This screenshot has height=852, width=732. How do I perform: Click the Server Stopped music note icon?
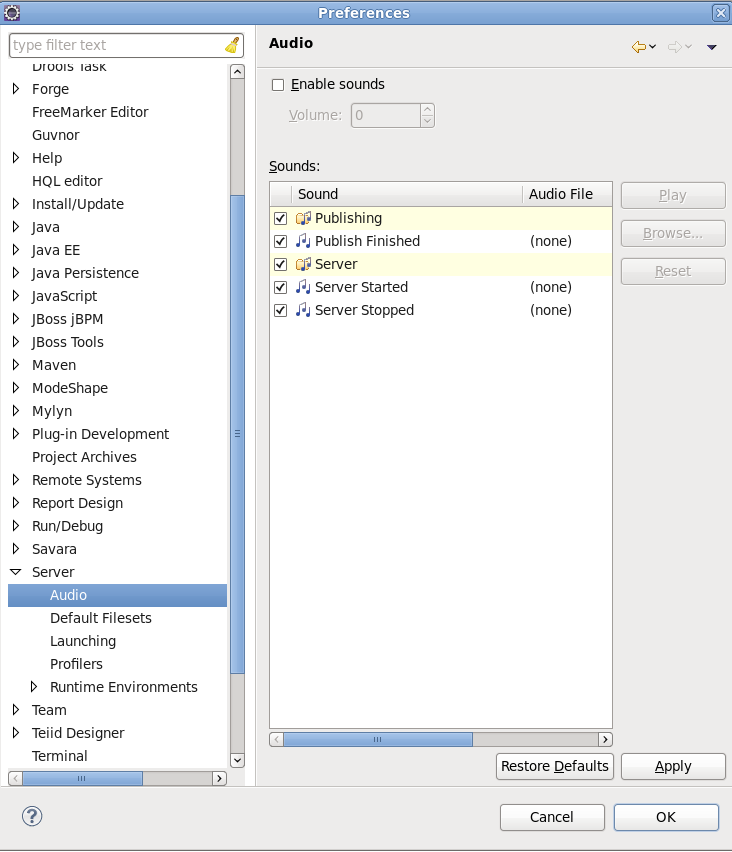tap(304, 310)
